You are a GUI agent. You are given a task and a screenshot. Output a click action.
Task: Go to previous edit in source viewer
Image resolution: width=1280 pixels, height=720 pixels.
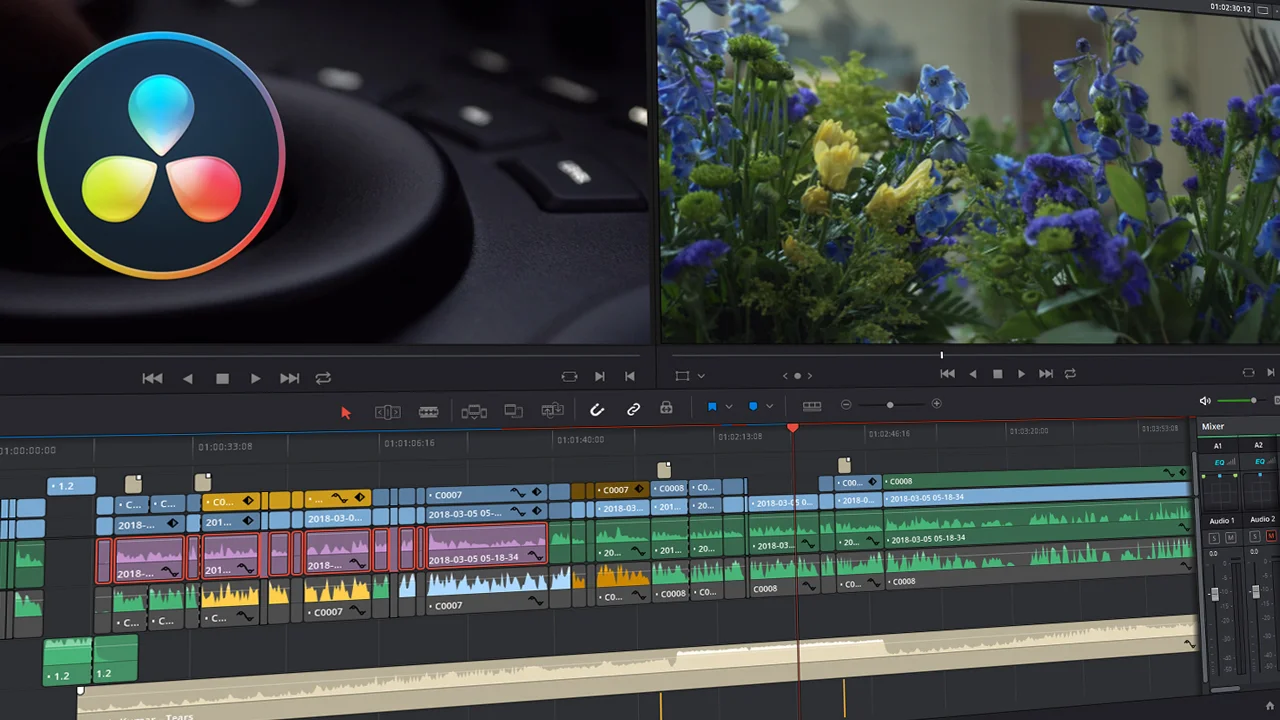click(x=629, y=377)
